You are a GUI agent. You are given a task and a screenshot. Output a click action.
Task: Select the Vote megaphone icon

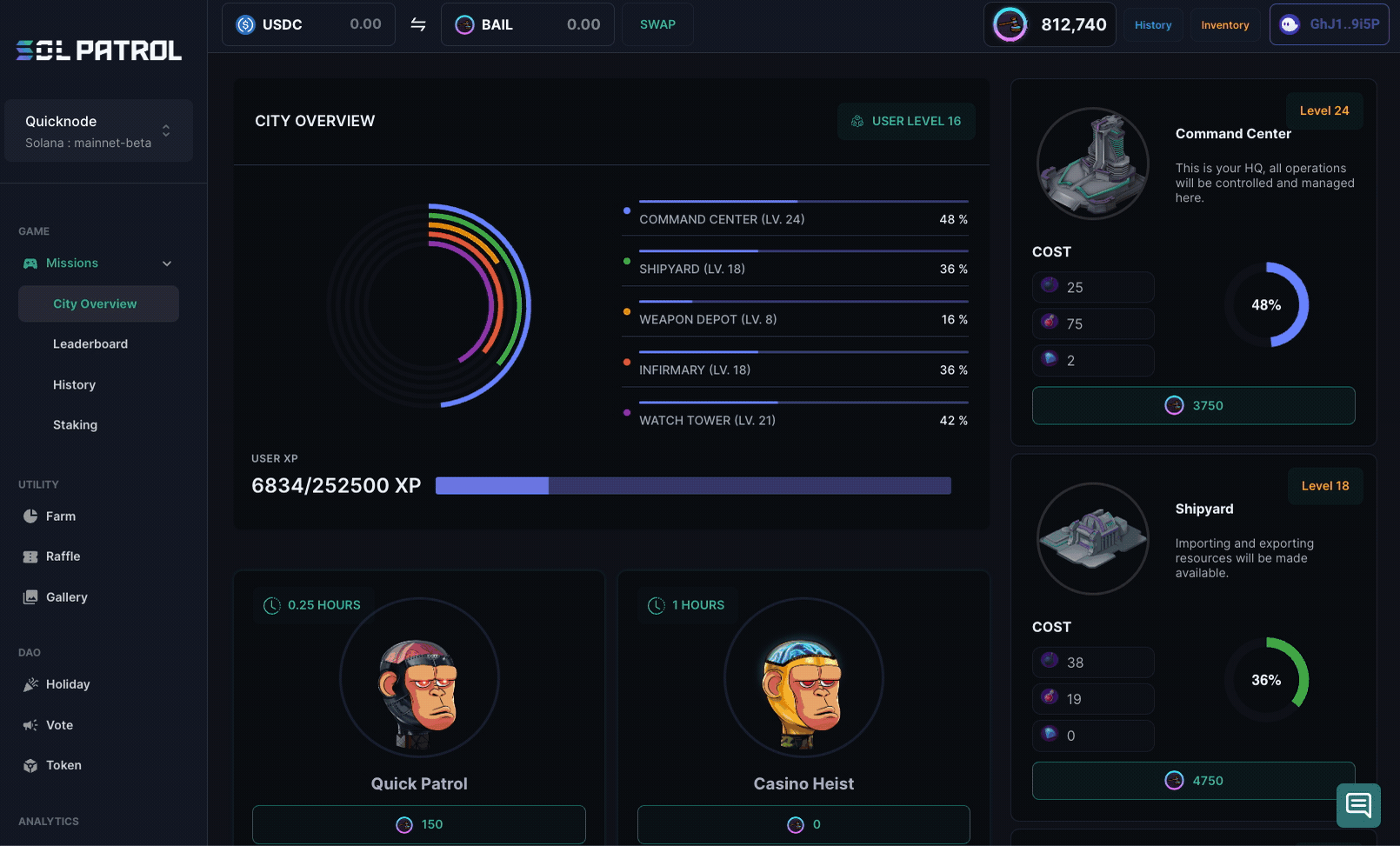30,725
